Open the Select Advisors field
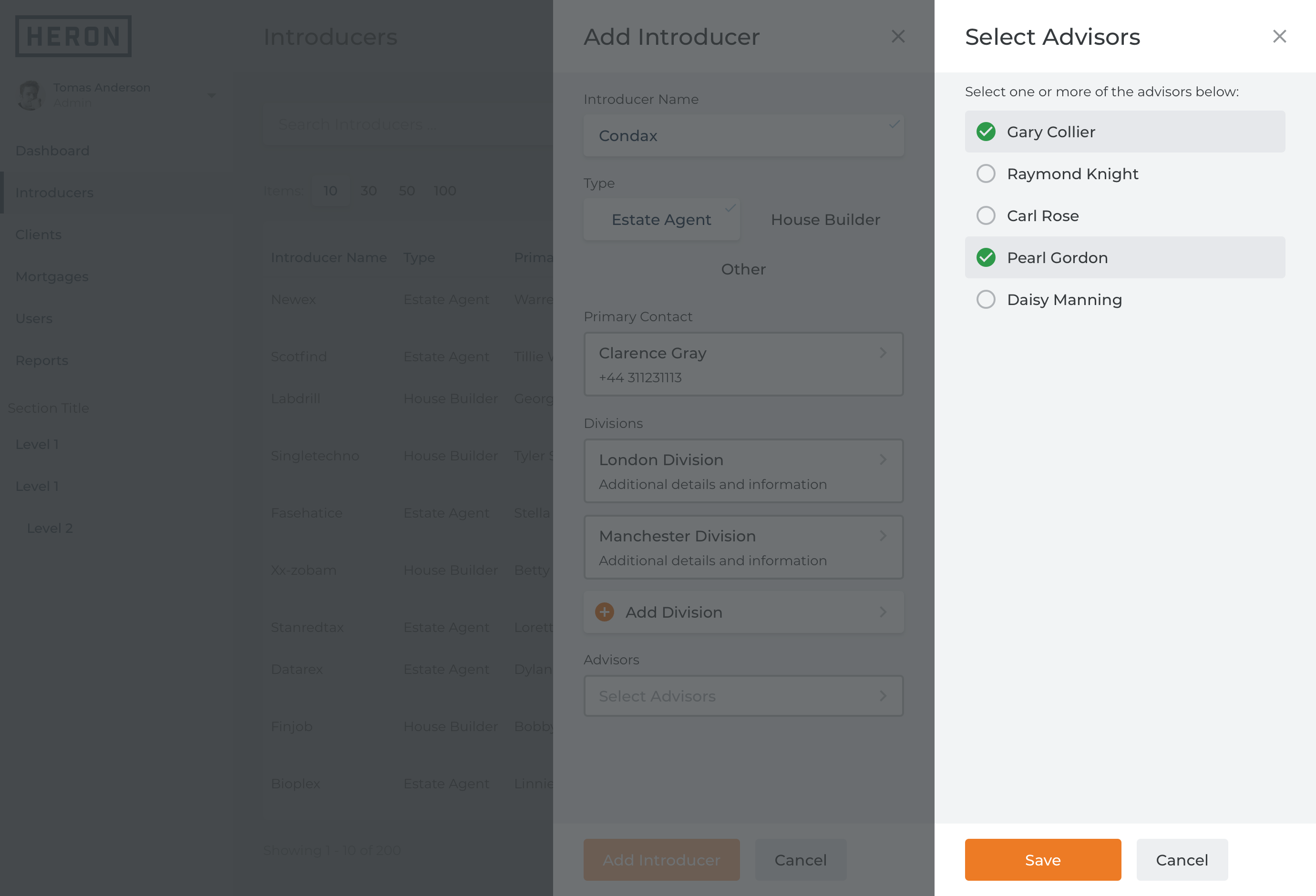The image size is (1316, 896). [x=743, y=696]
